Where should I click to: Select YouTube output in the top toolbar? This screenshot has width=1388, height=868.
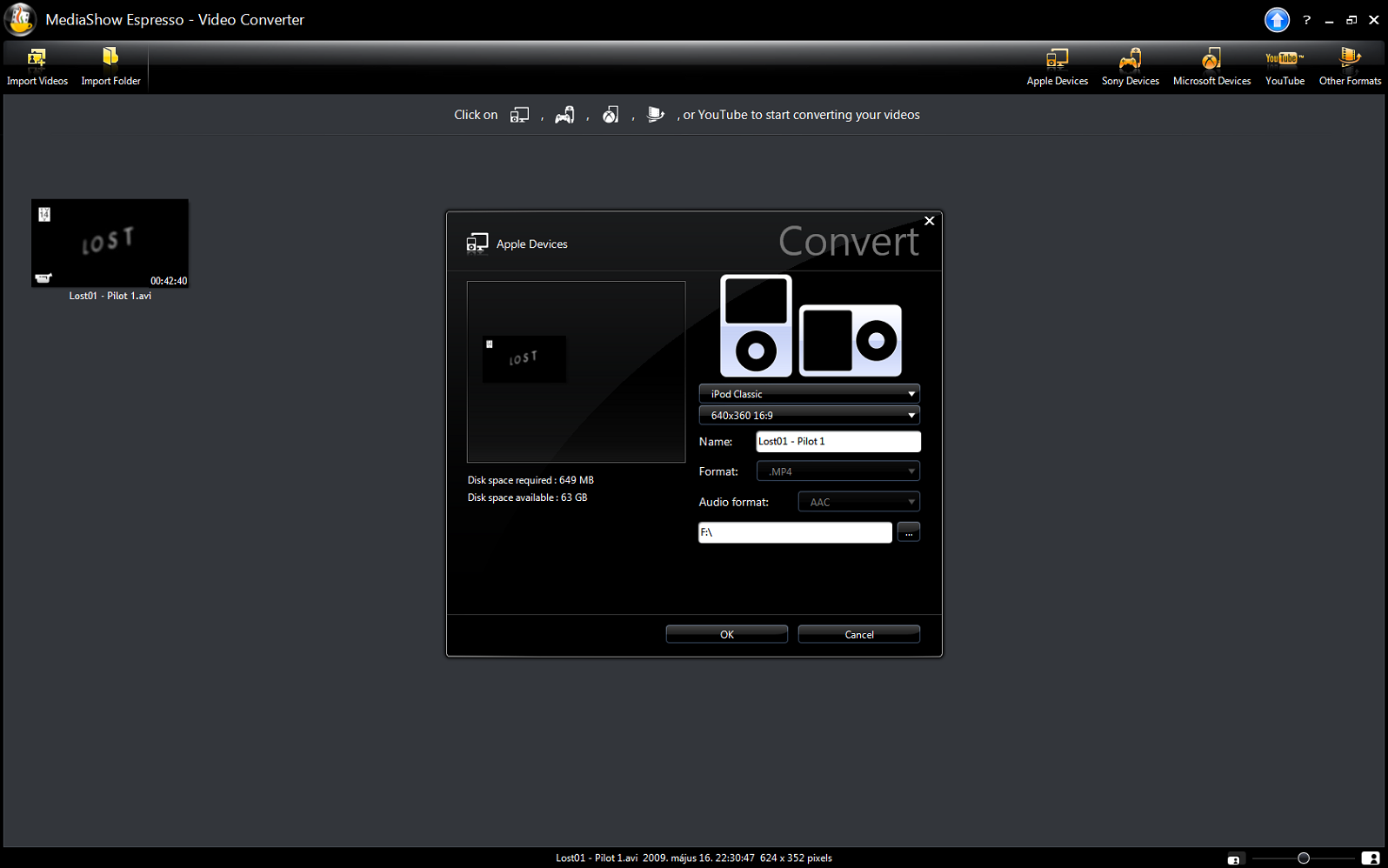click(x=1285, y=67)
